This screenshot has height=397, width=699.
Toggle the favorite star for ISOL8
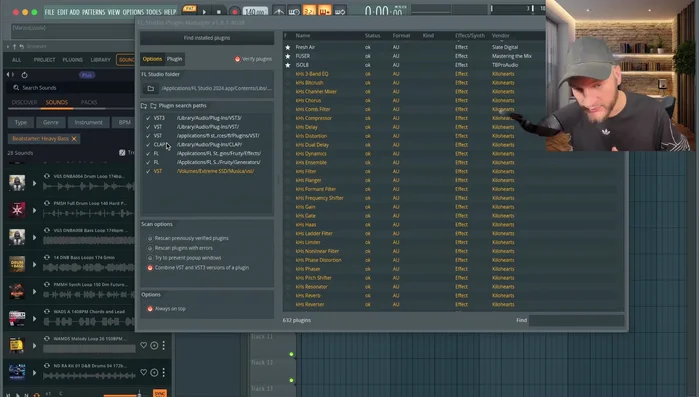click(x=288, y=65)
